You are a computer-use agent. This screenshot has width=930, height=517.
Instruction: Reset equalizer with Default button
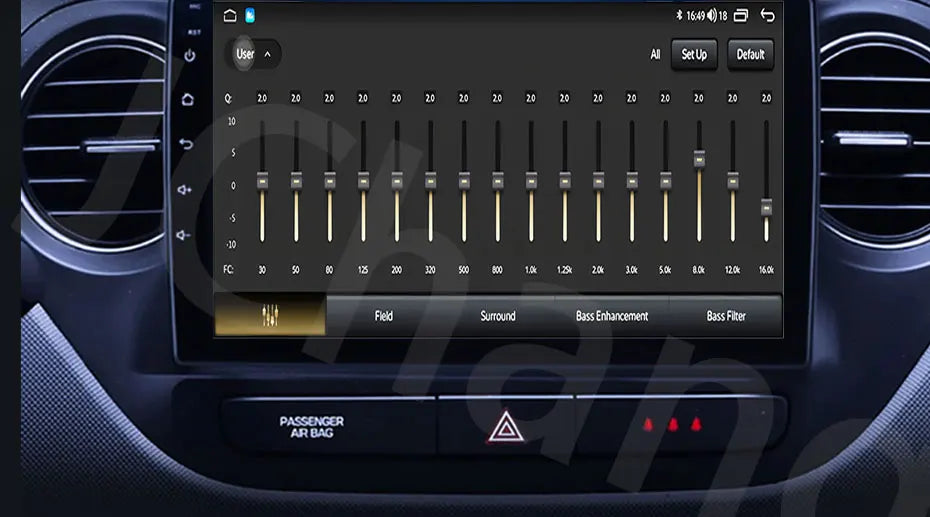750,55
